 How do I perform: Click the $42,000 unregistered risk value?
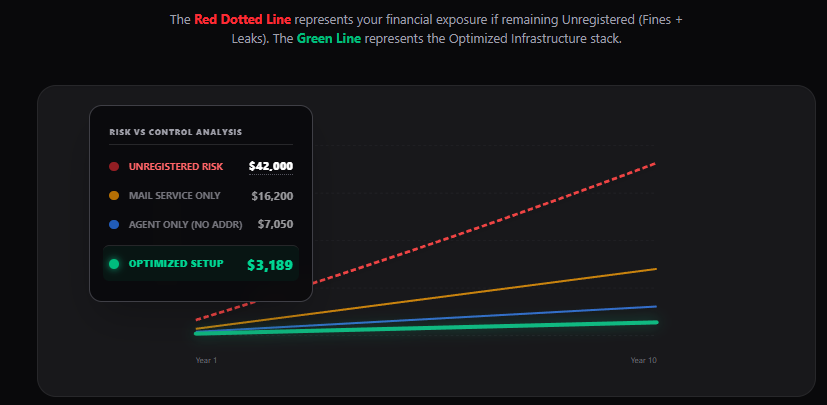tap(271, 166)
